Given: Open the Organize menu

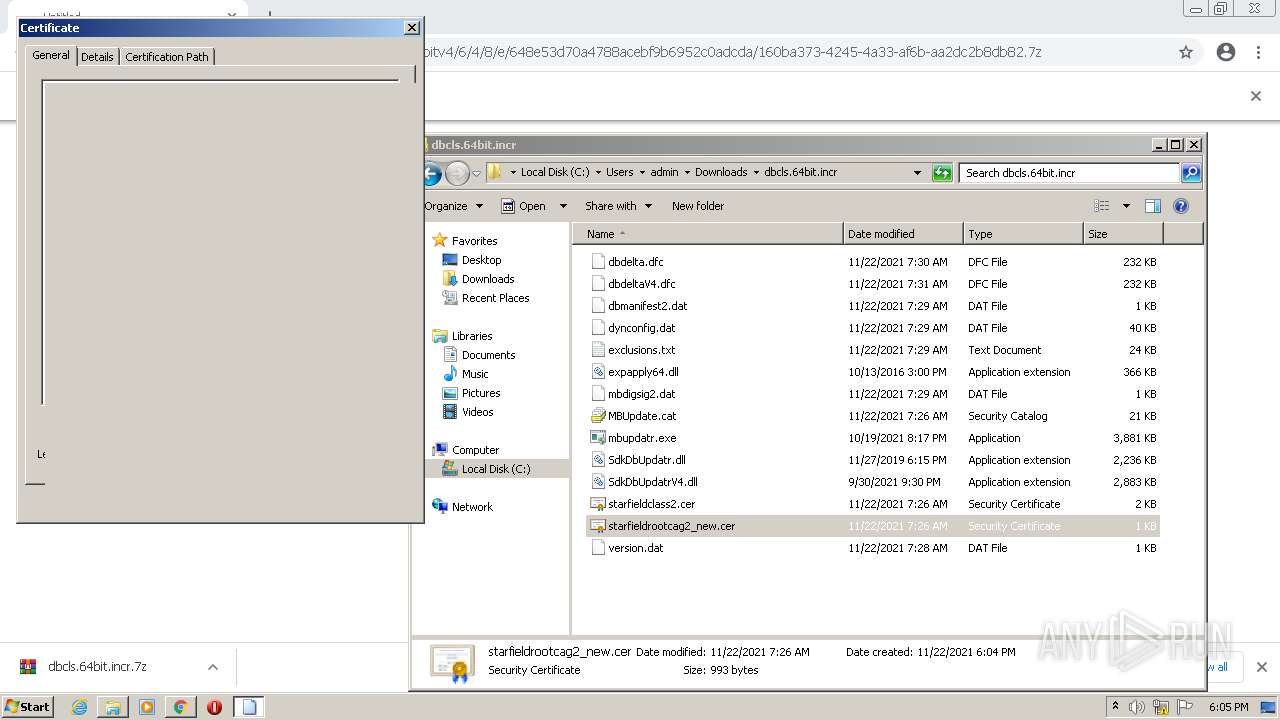Looking at the screenshot, I should [453, 206].
